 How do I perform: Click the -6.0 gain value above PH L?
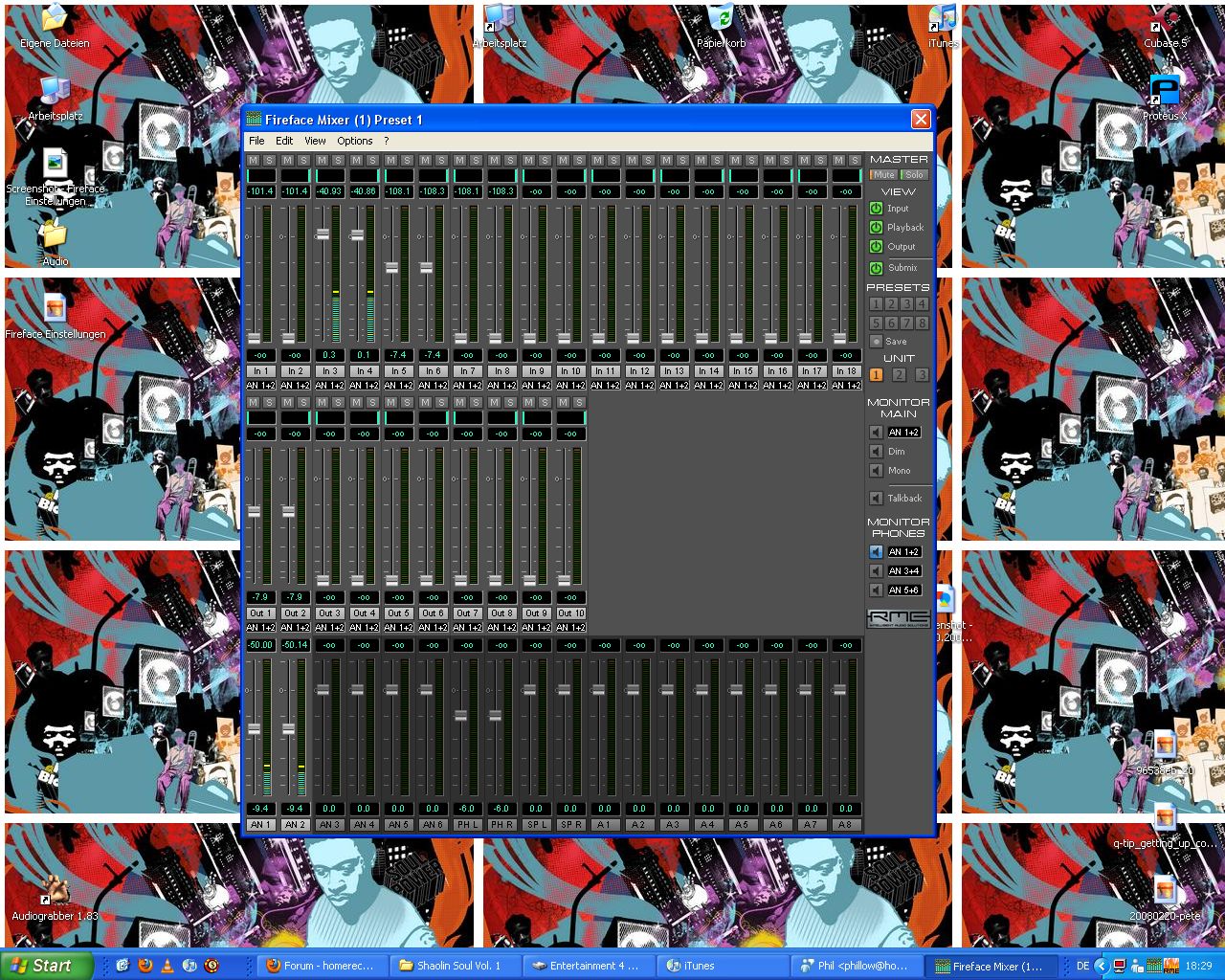click(467, 809)
